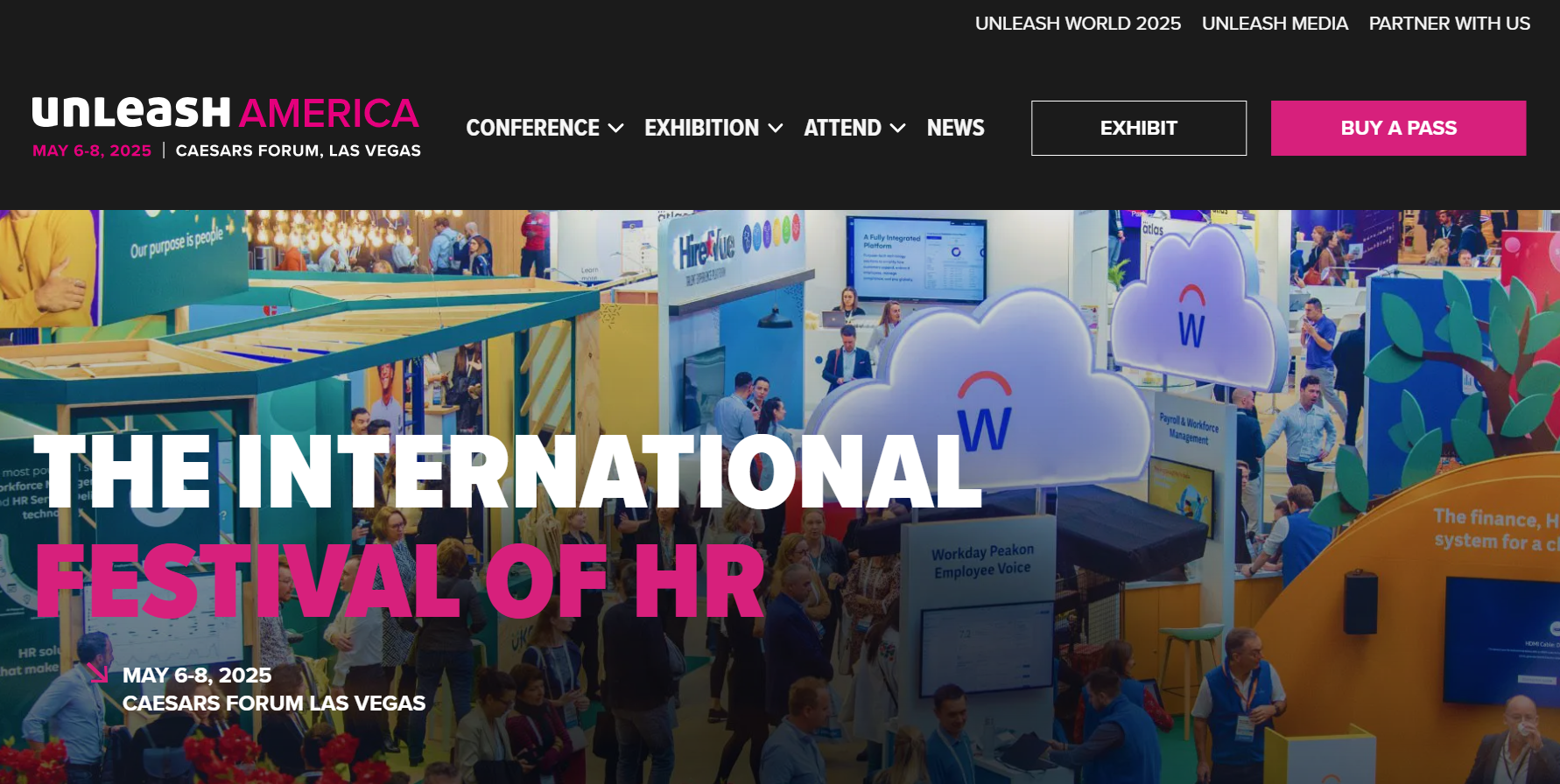Click the EXHIBIT button
The width and height of the screenshot is (1560, 784).
coord(1139,128)
